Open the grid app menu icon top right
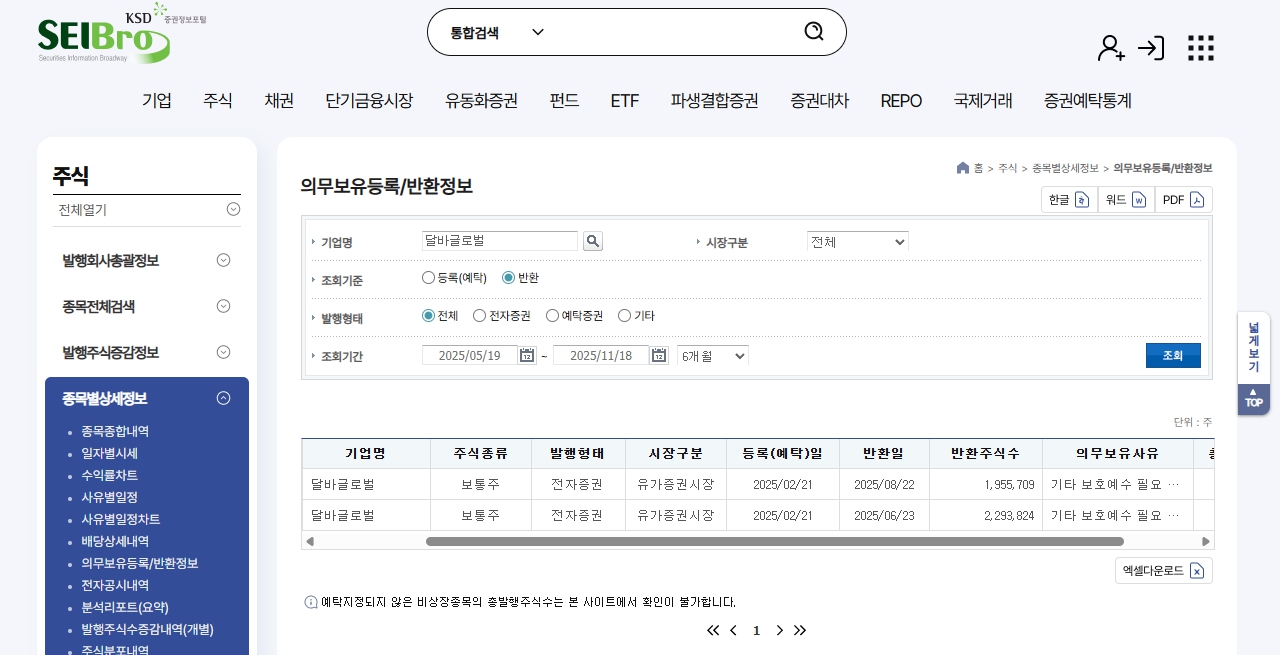Screen dimensions: 1280x655 tap(1200, 47)
